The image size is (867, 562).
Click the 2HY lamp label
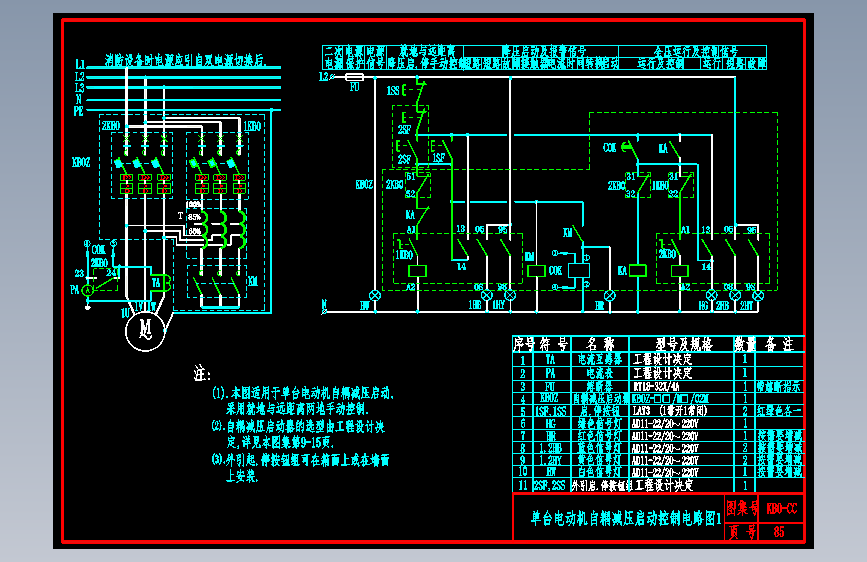coord(746,305)
